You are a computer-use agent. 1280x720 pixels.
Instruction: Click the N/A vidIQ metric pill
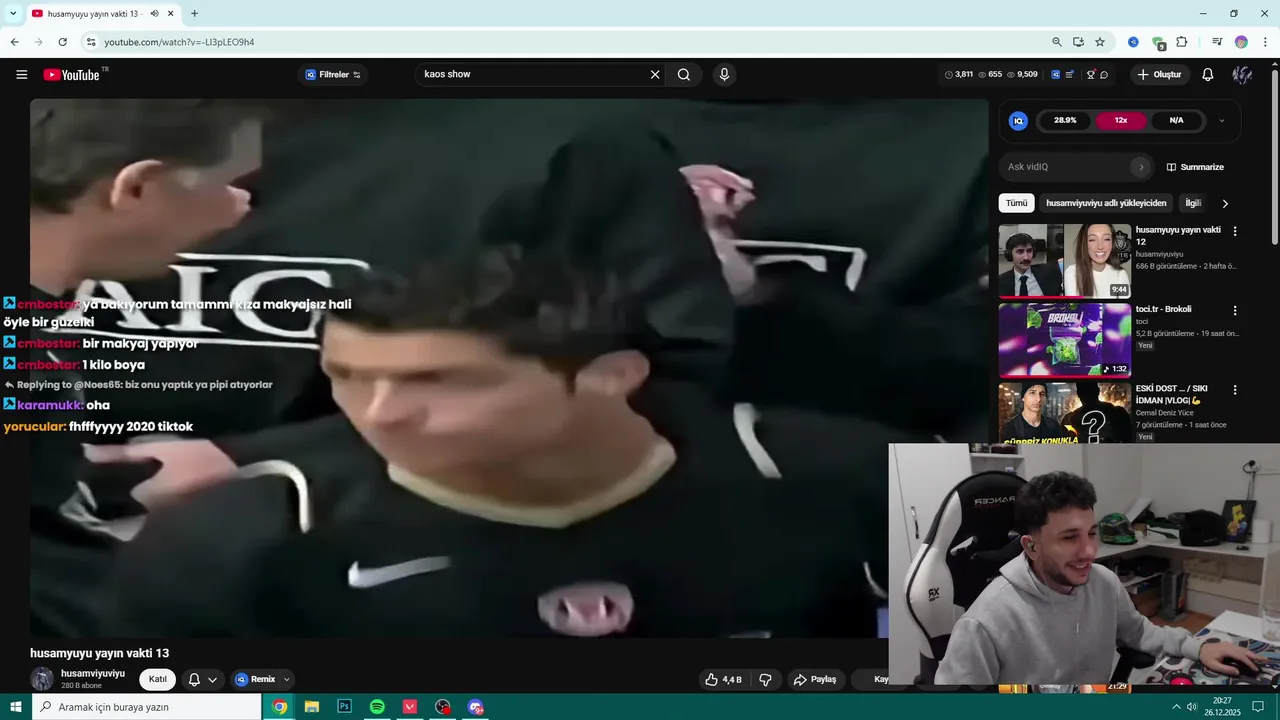[x=1176, y=121]
